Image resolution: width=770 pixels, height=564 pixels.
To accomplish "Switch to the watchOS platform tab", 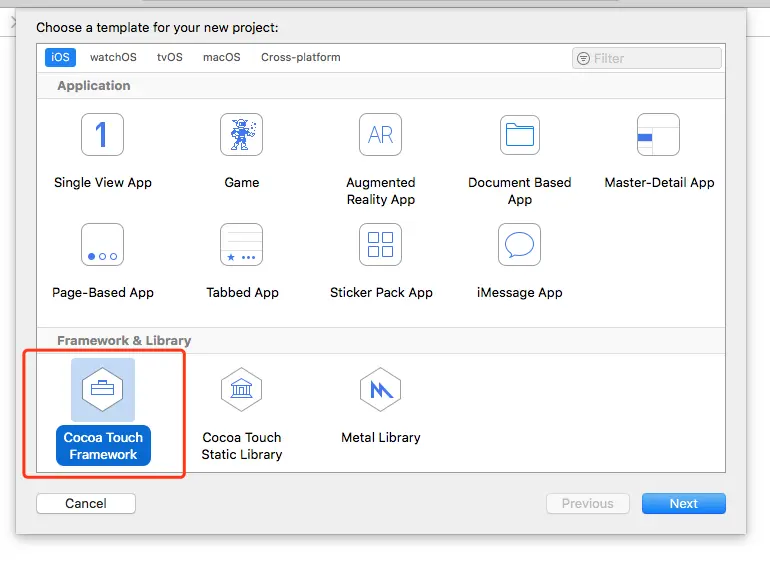I will (x=113, y=57).
